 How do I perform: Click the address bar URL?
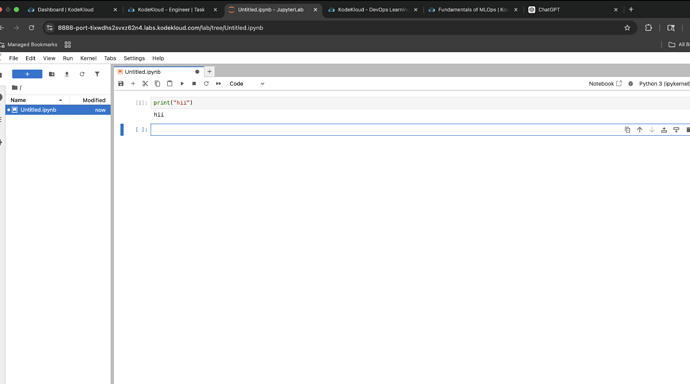coord(161,28)
